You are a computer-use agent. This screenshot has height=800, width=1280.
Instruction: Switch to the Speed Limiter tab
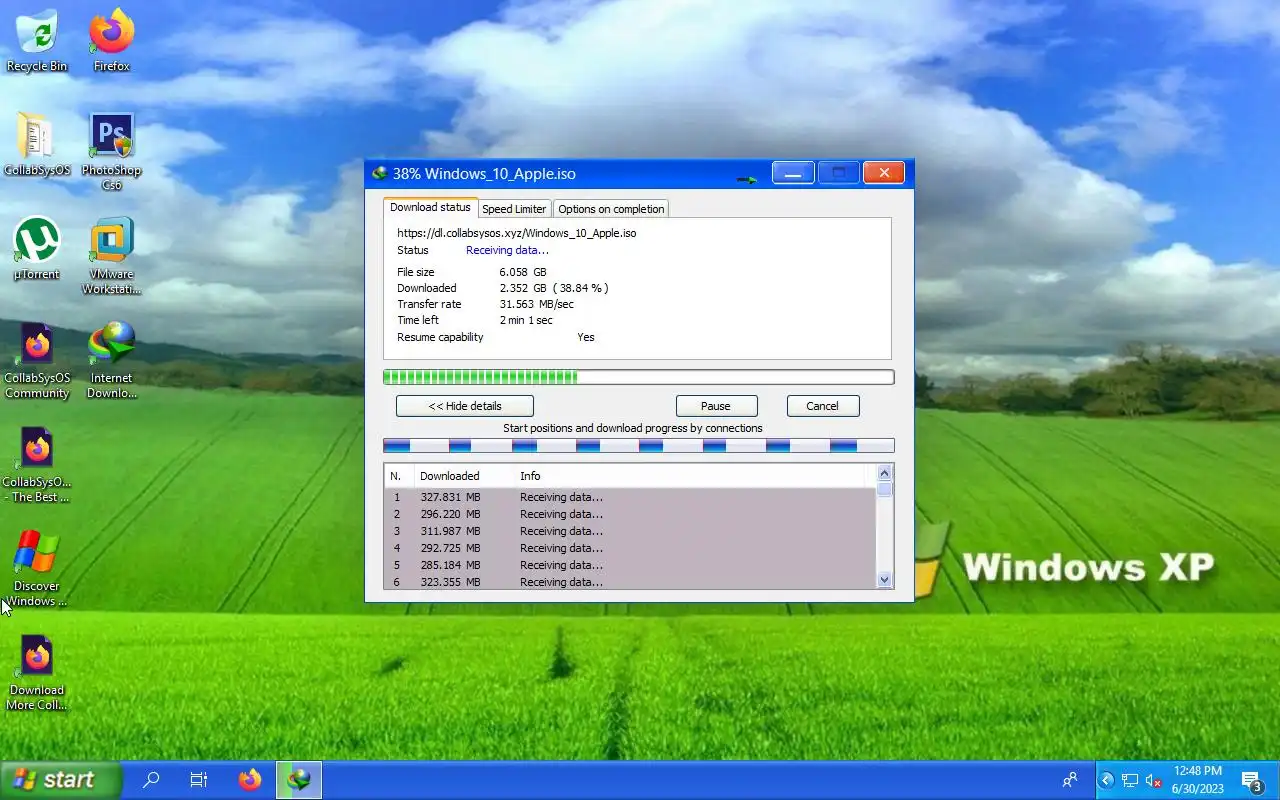(514, 209)
